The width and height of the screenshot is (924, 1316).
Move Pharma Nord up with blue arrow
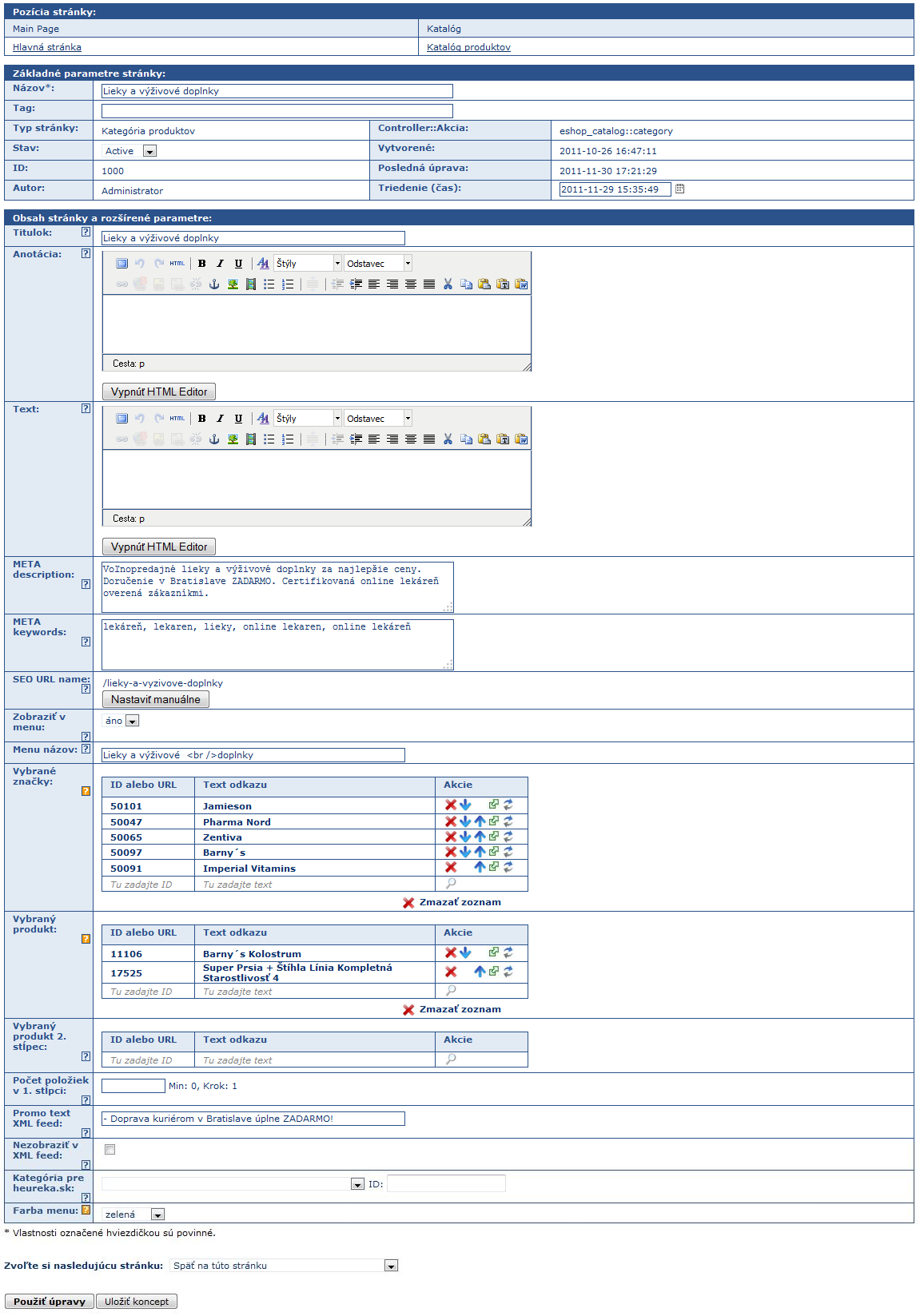[480, 821]
